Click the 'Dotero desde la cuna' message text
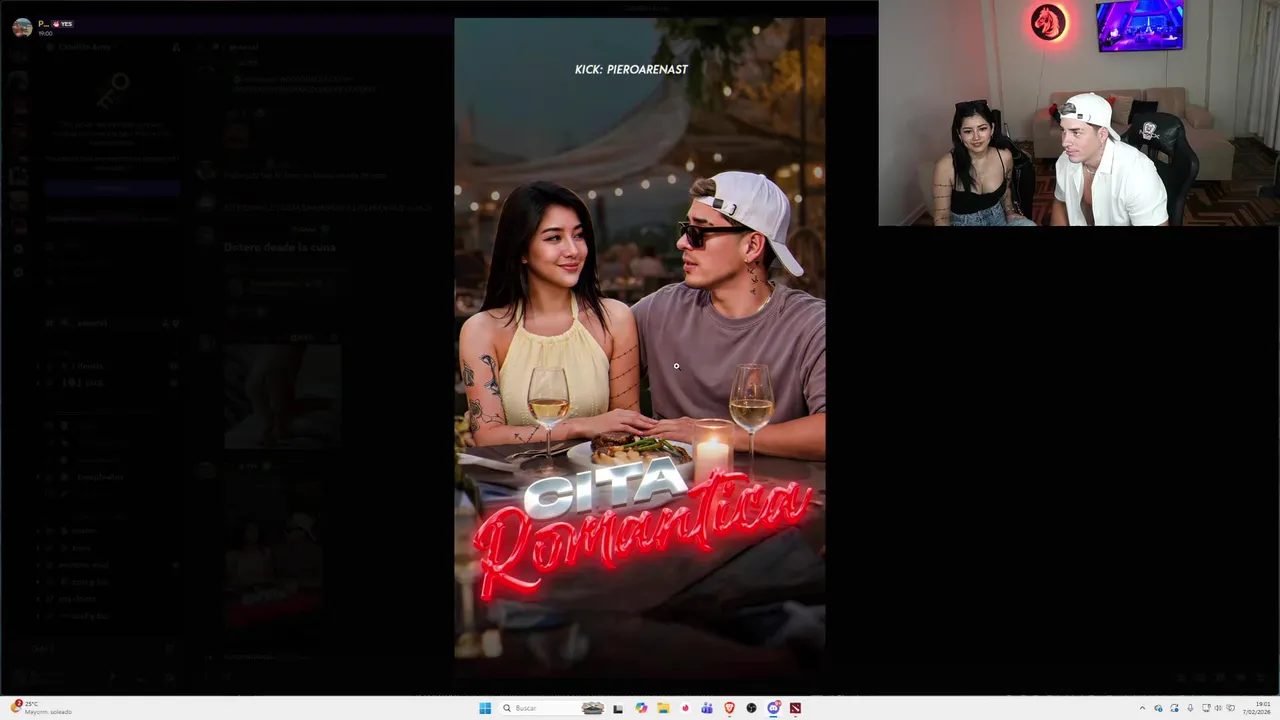This screenshot has width=1280, height=720. tap(280, 247)
